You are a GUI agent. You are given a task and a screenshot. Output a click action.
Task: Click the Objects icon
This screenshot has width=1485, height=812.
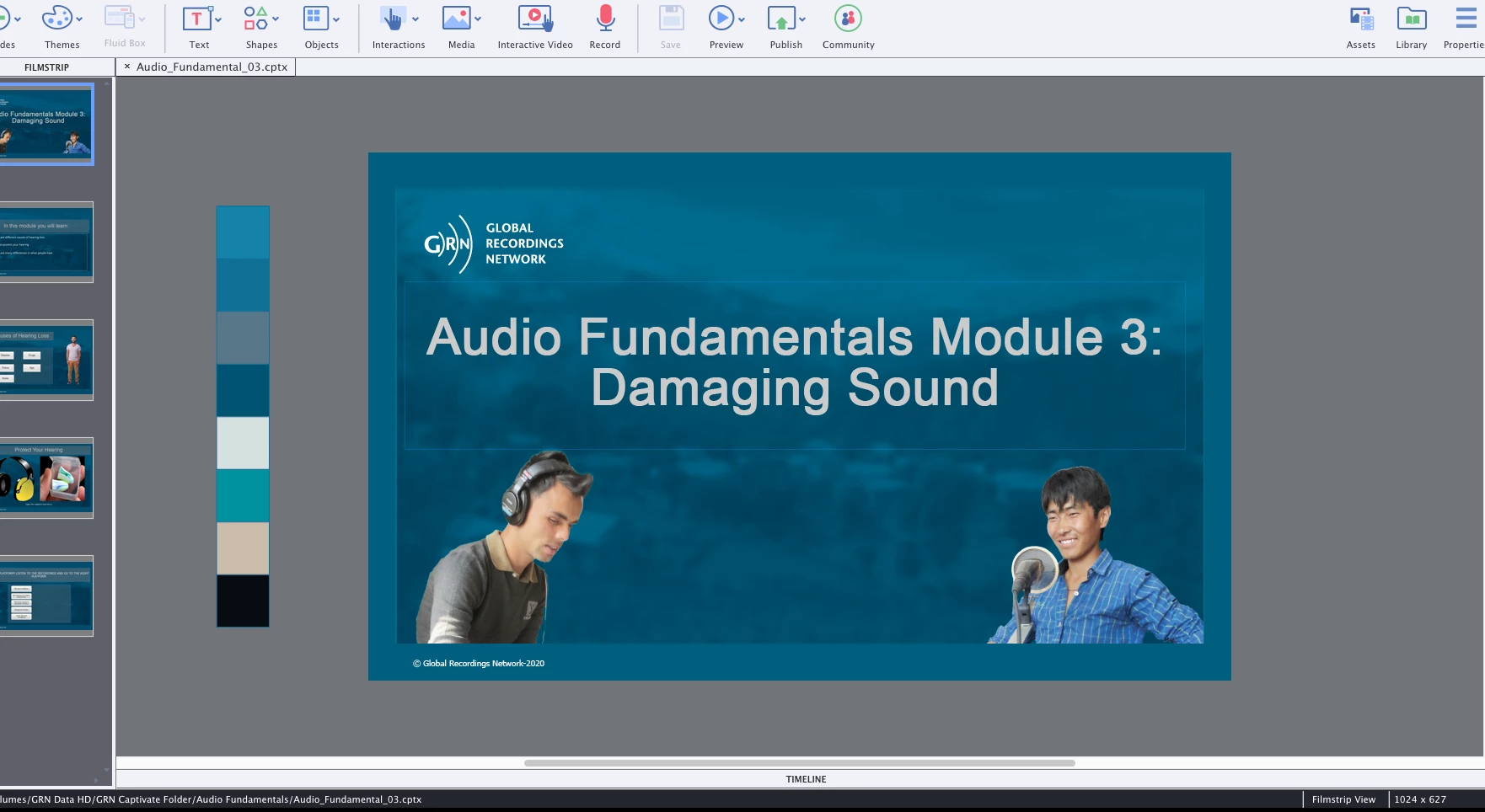(315, 19)
